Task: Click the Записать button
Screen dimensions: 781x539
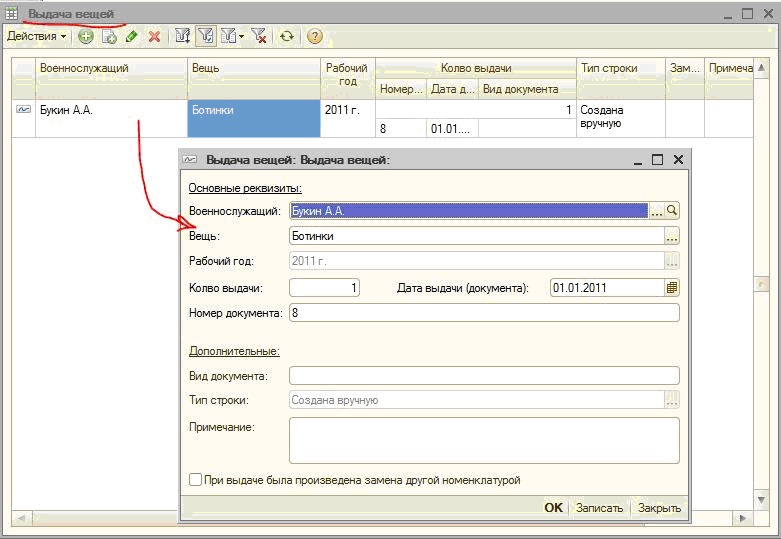Action: [x=599, y=508]
